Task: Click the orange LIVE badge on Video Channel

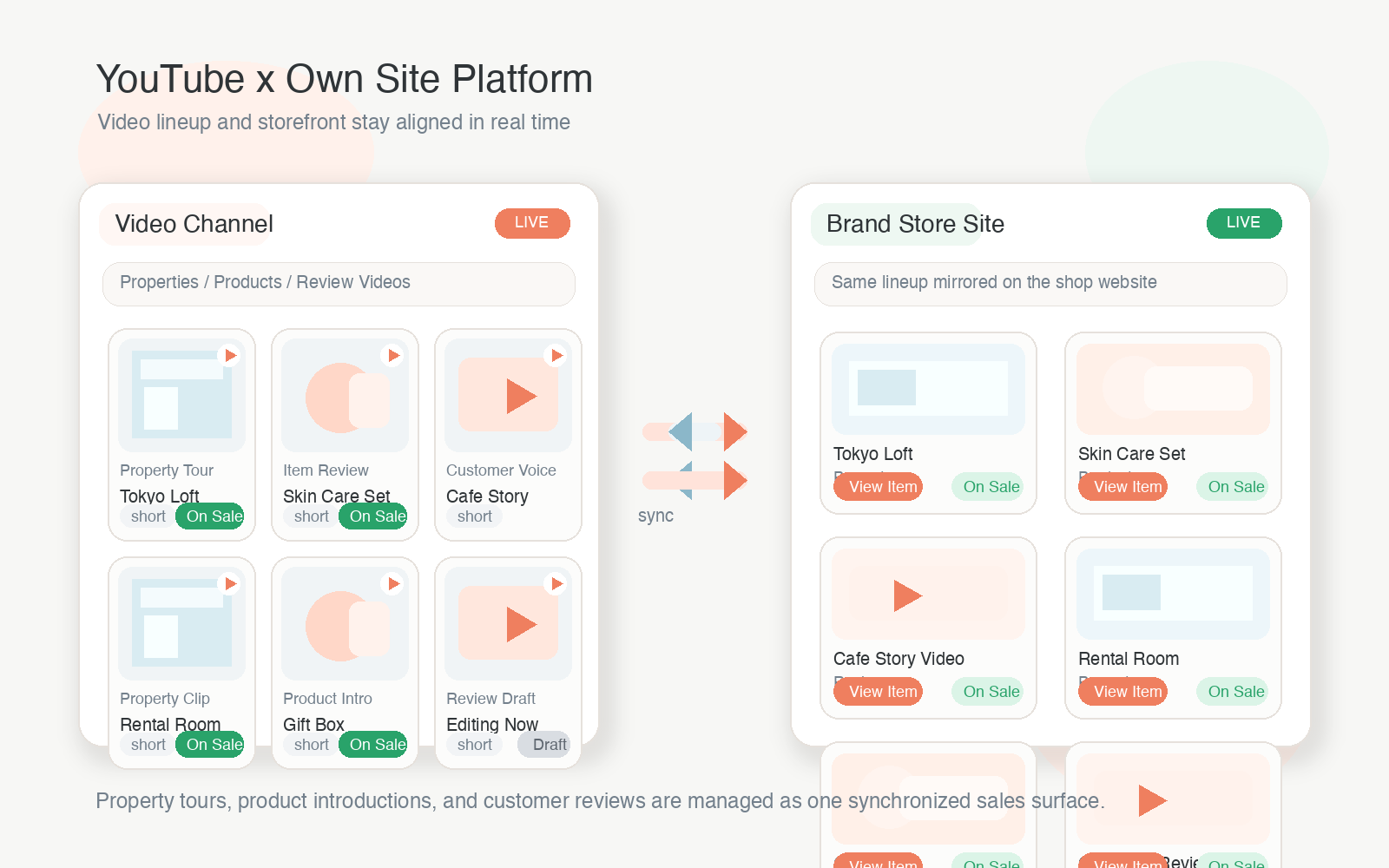Action: pos(532,223)
